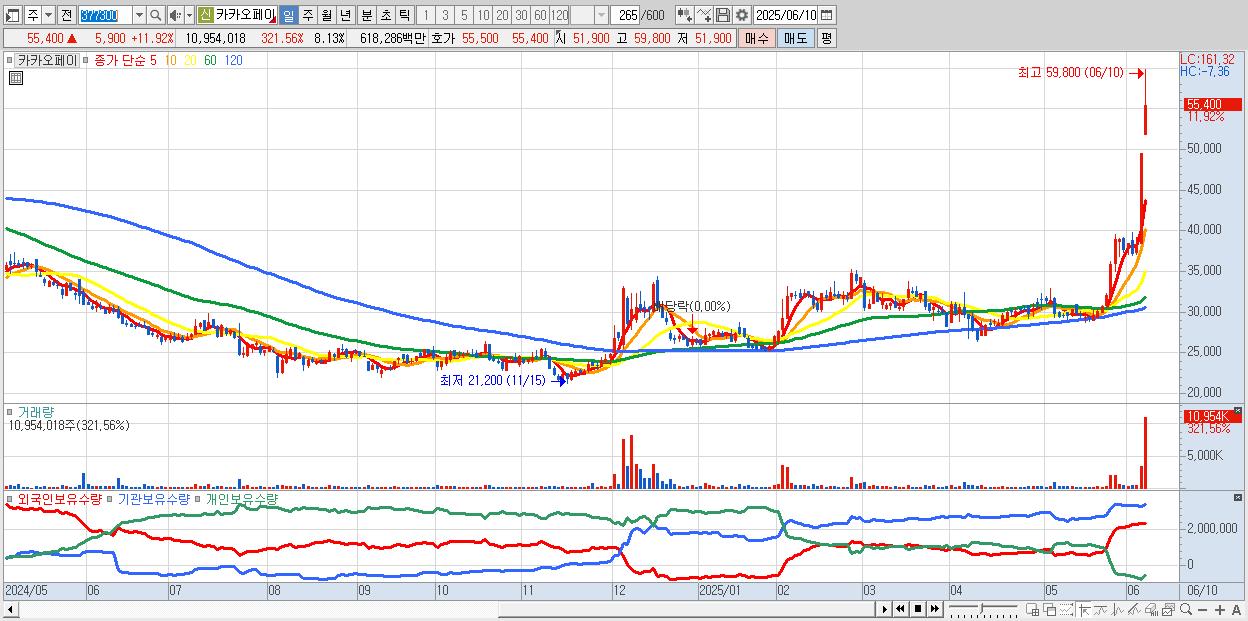Screen dimensions: 1248x621
Task: Click the diagonal line drawing icon
Action: tap(1134, 609)
